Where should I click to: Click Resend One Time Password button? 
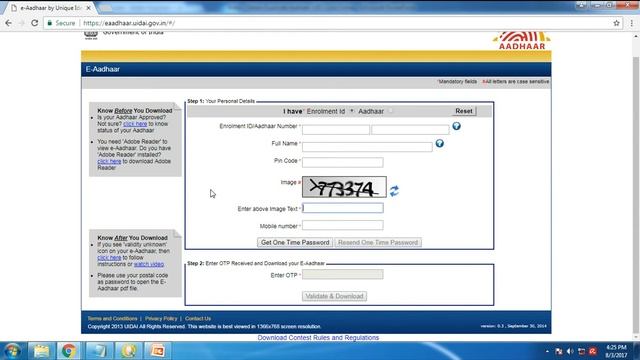click(x=378, y=242)
